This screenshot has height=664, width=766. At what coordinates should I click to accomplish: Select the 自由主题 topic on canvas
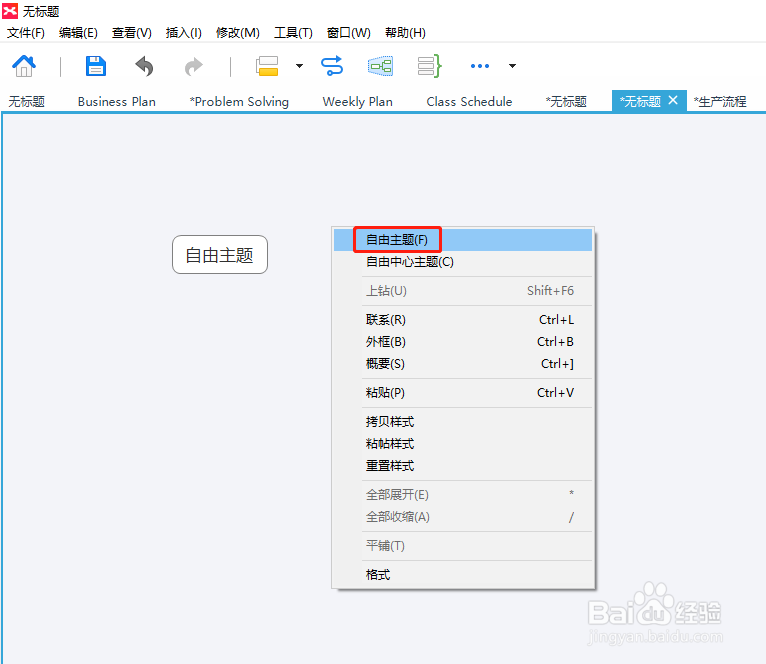pos(220,255)
